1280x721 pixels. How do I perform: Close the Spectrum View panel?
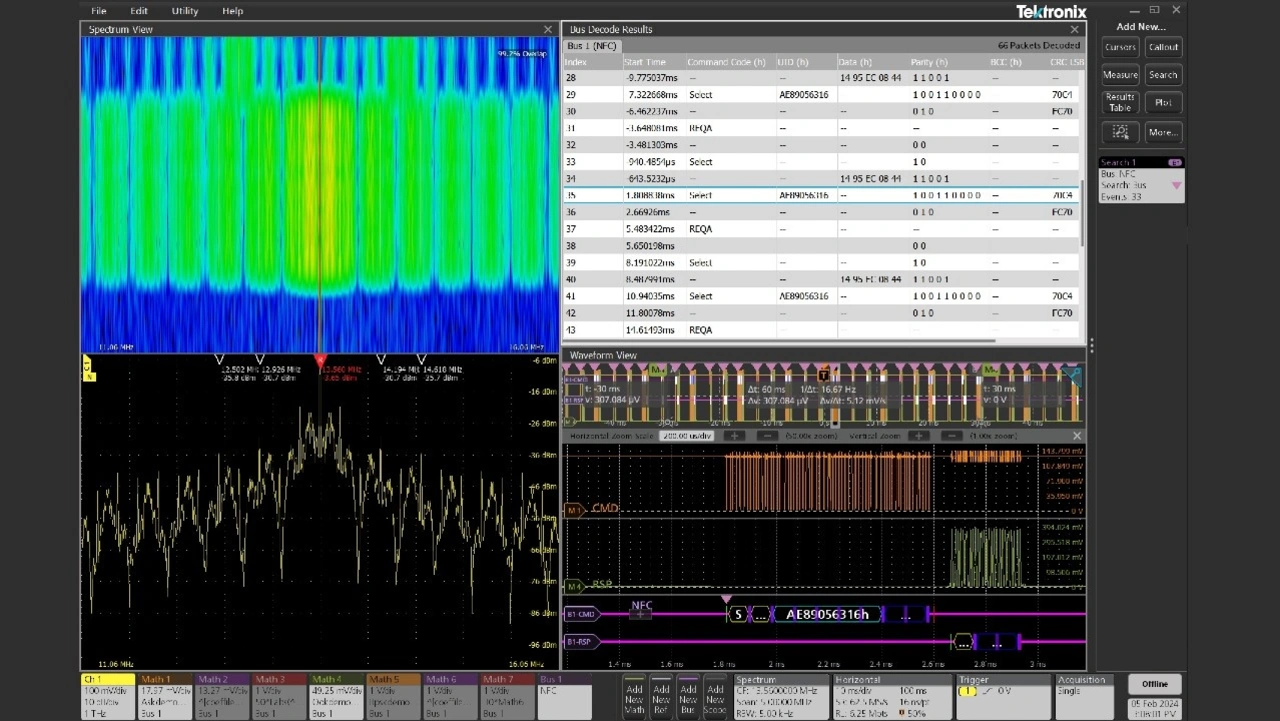[x=547, y=30]
